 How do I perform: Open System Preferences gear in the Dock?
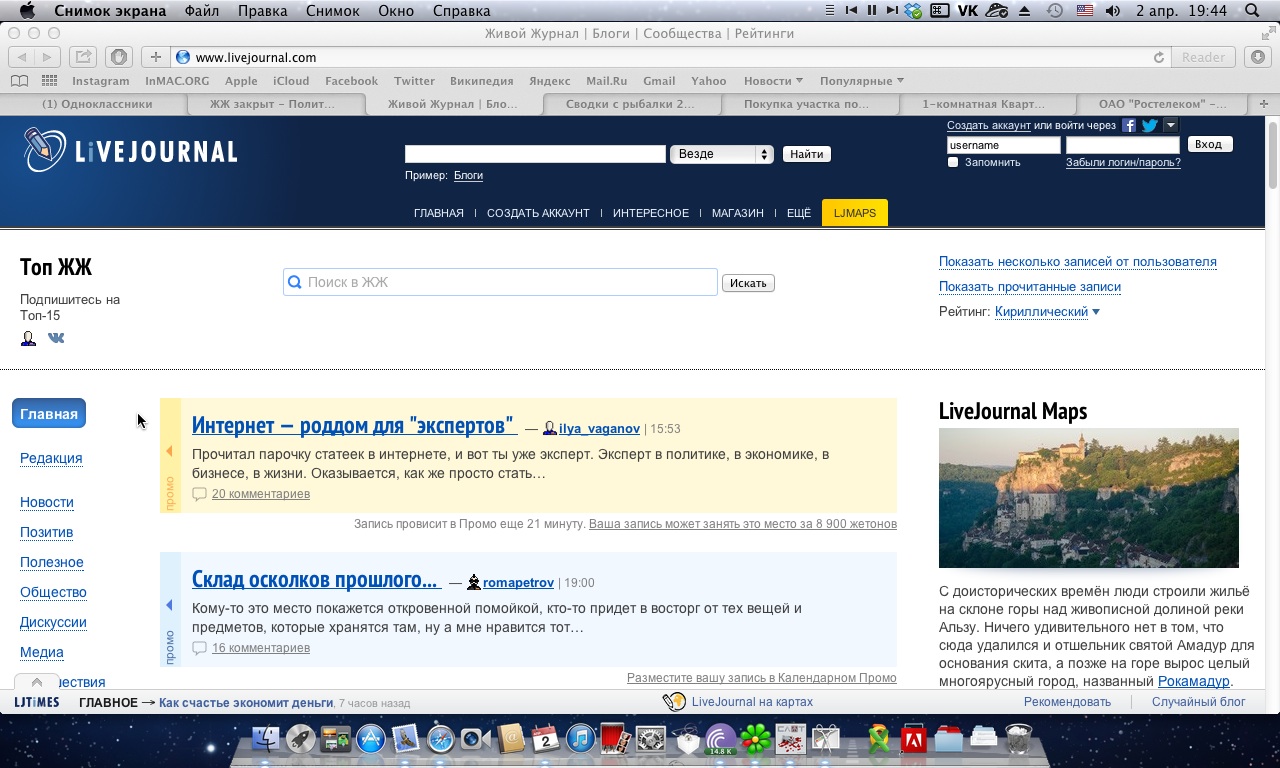(651, 739)
